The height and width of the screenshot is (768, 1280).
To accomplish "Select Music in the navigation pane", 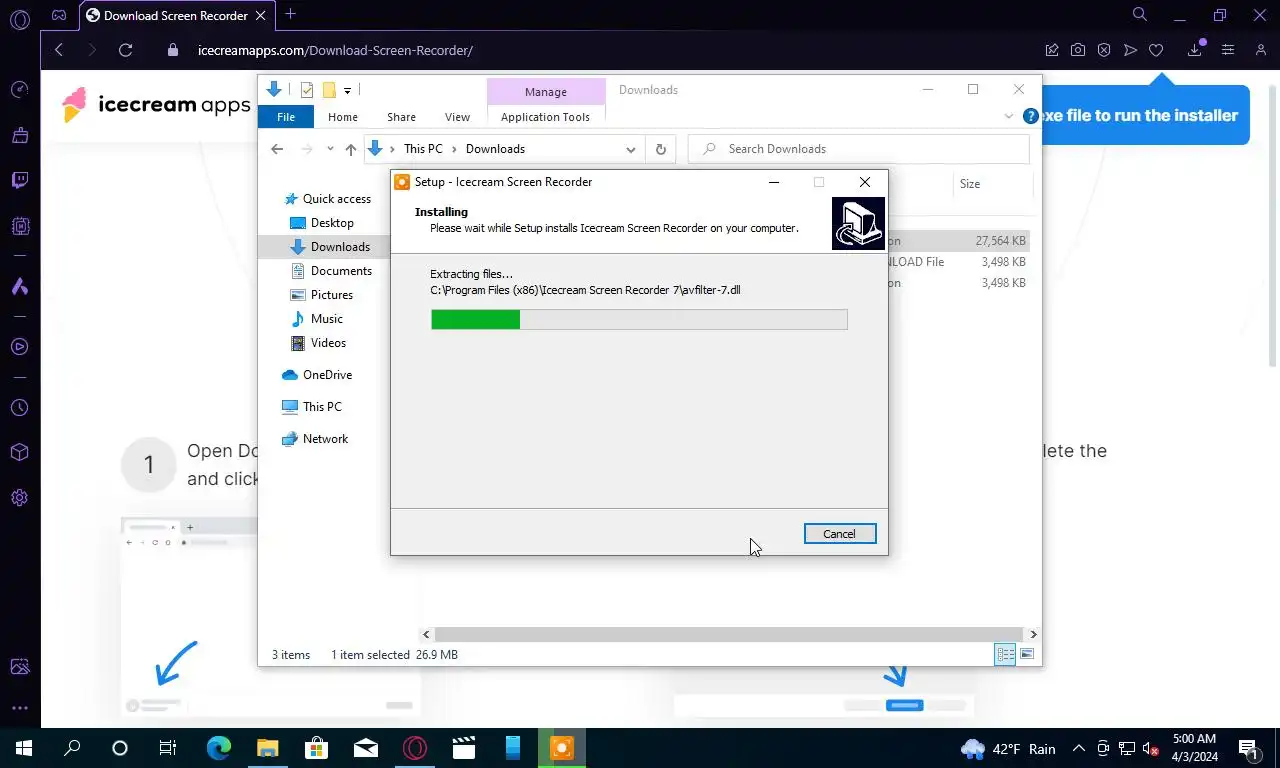I will pyautogui.click(x=317, y=319).
